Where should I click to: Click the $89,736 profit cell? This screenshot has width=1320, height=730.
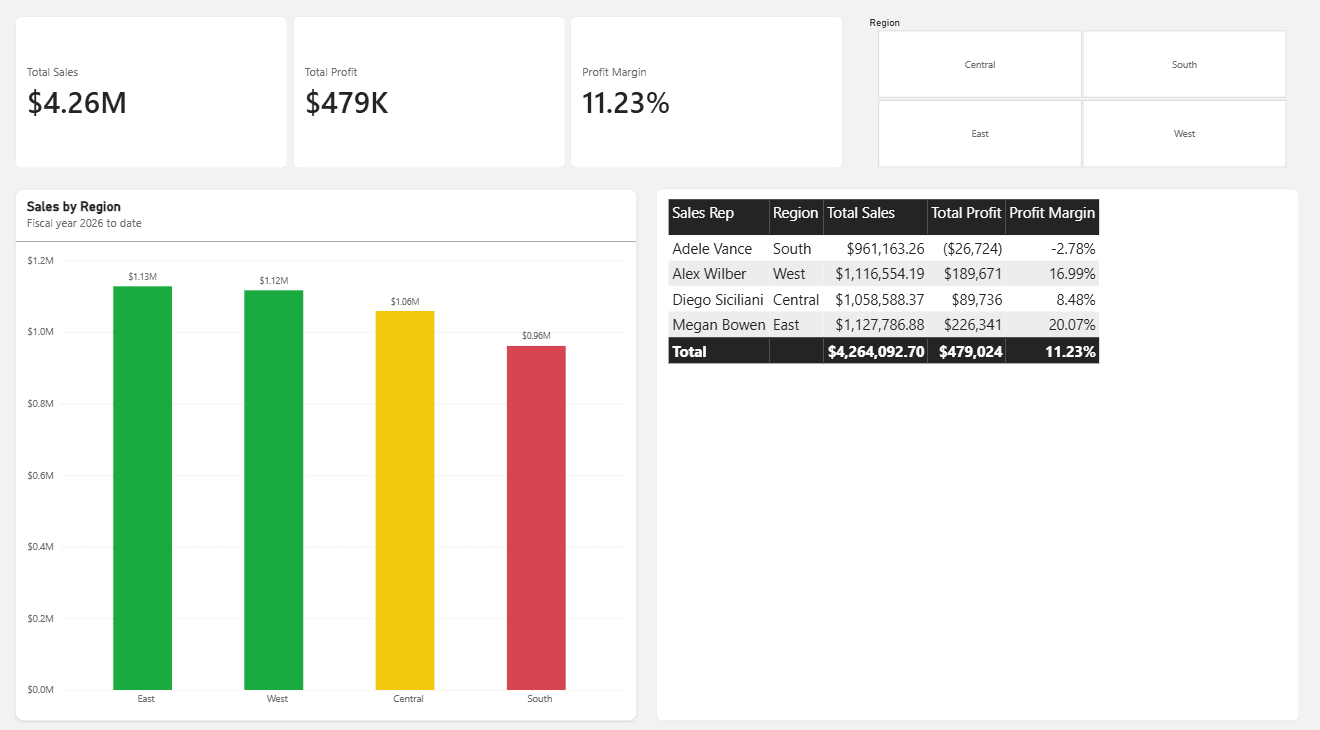click(x=966, y=299)
